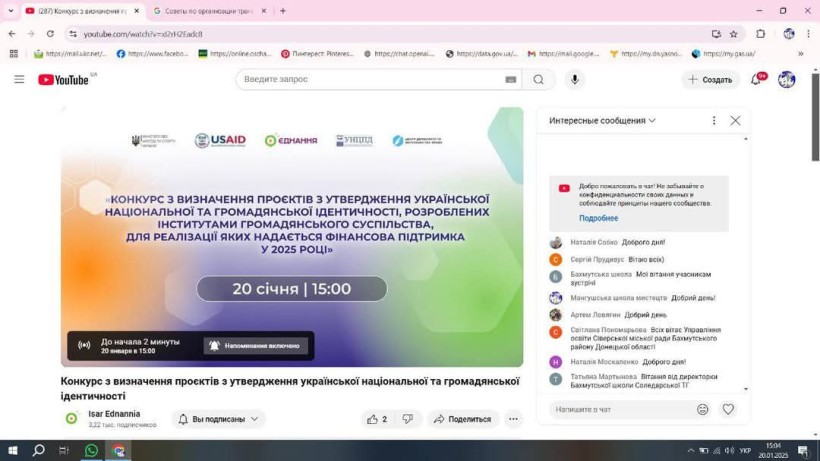
Task: Open the Chrome profile avatar
Action: pyautogui.click(x=789, y=34)
